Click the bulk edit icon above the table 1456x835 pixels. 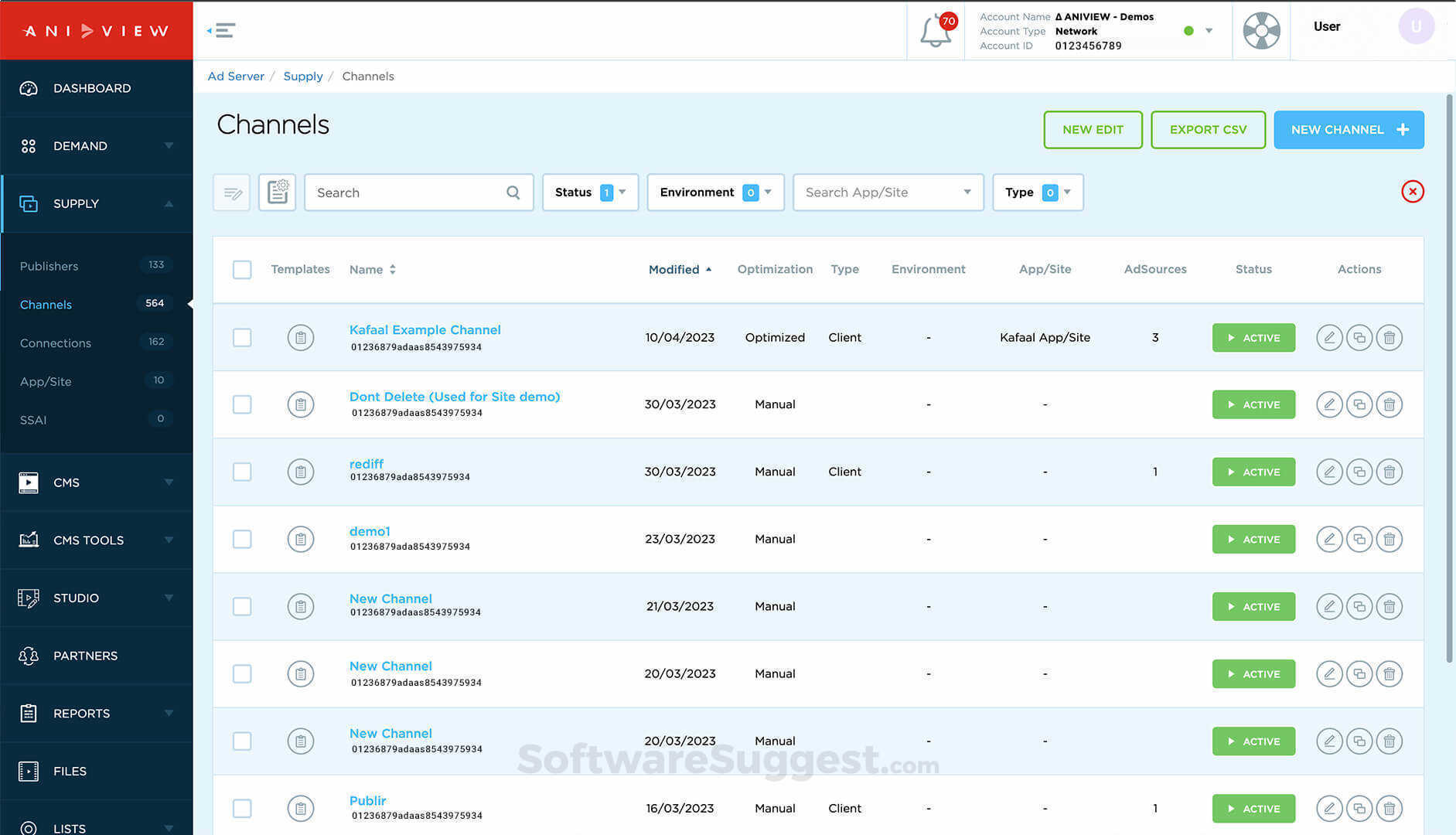tap(231, 193)
